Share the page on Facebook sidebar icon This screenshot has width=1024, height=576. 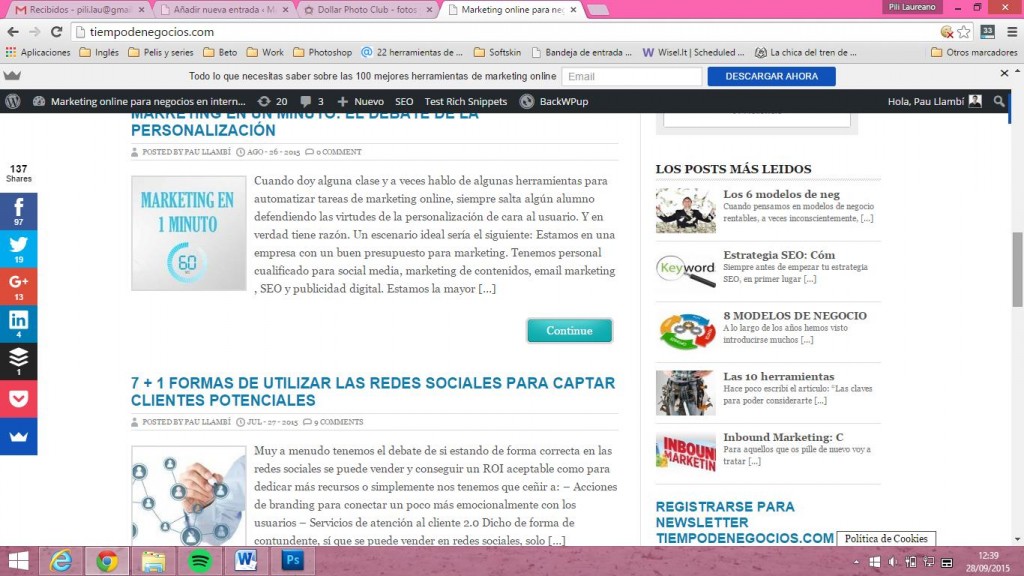coord(18,211)
